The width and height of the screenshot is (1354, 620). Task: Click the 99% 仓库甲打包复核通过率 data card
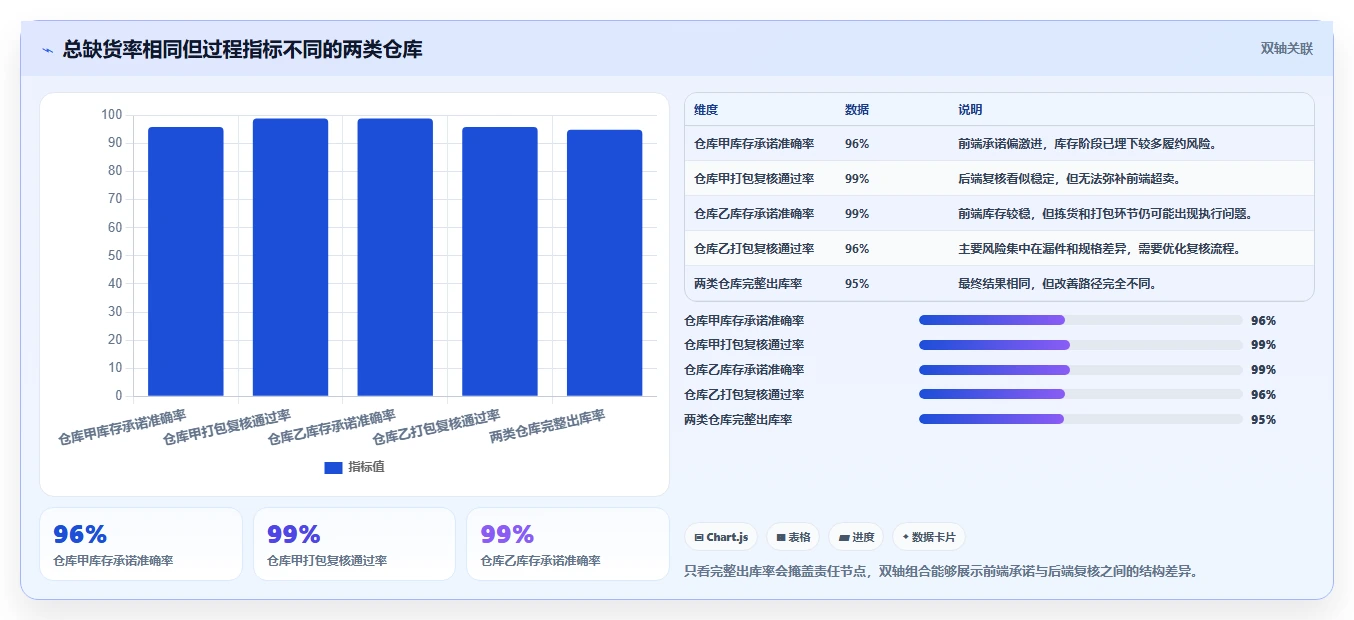[354, 544]
